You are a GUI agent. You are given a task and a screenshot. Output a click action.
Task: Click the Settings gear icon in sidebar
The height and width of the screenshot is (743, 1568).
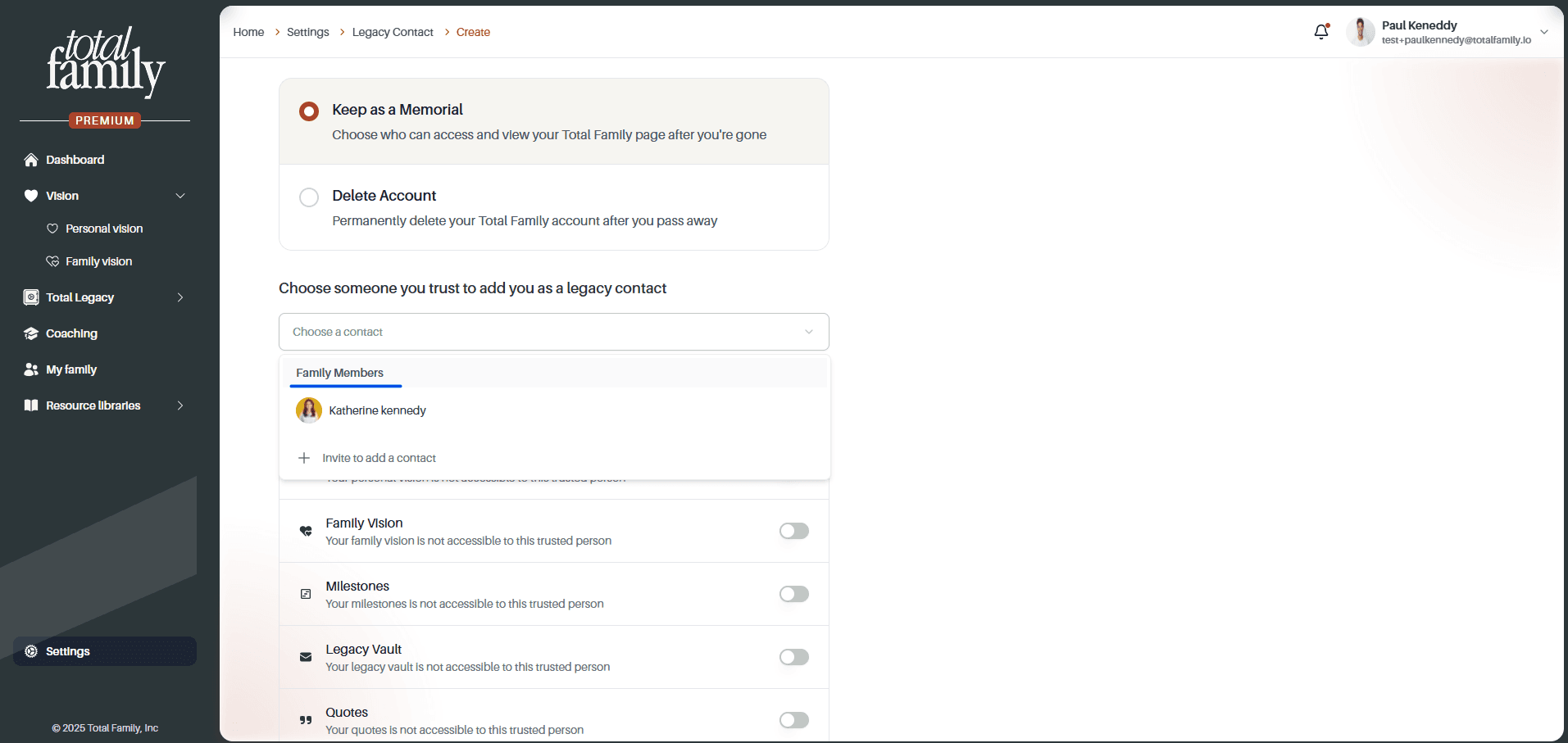click(31, 651)
